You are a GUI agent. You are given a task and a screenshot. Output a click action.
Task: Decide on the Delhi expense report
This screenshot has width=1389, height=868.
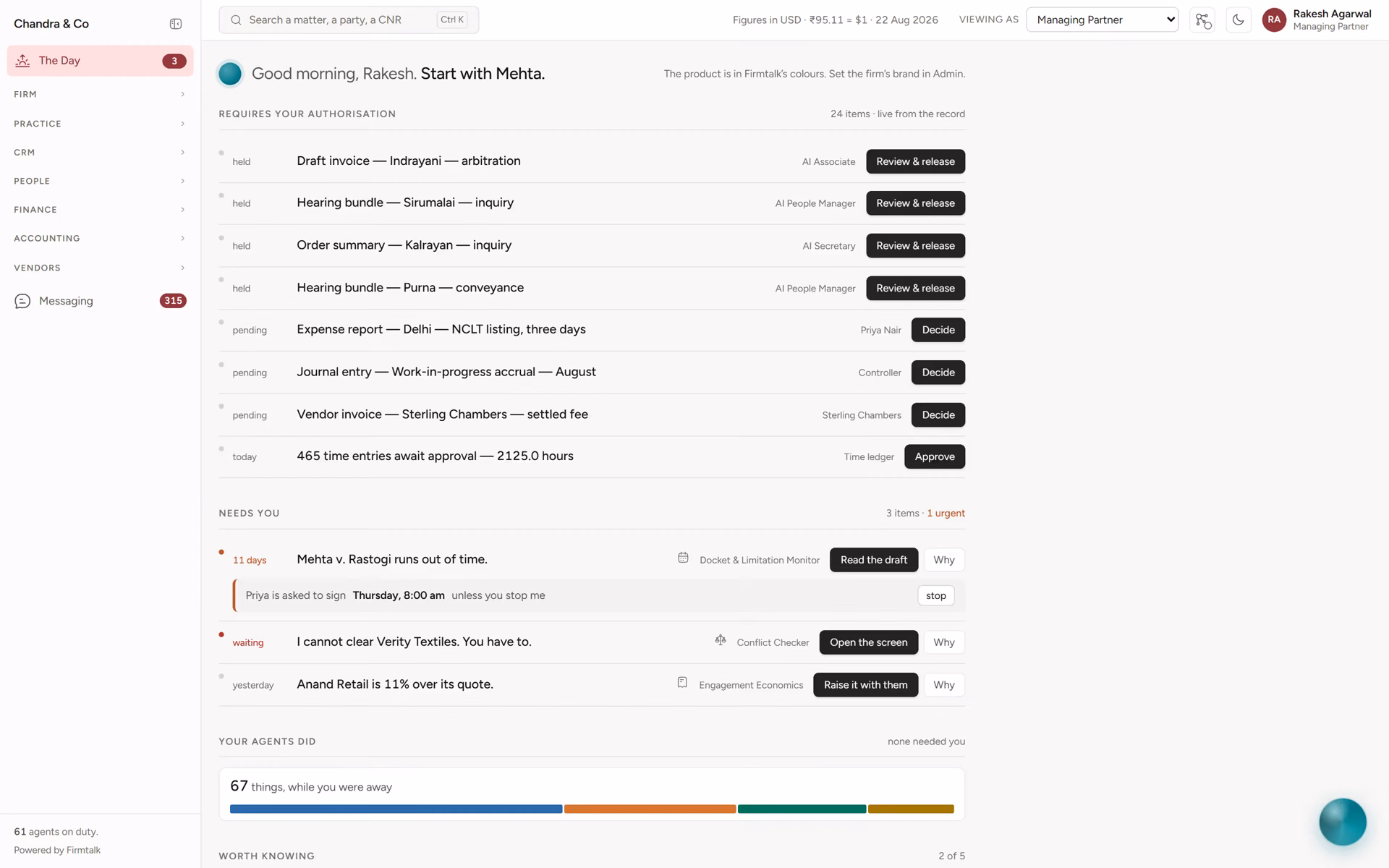938,330
